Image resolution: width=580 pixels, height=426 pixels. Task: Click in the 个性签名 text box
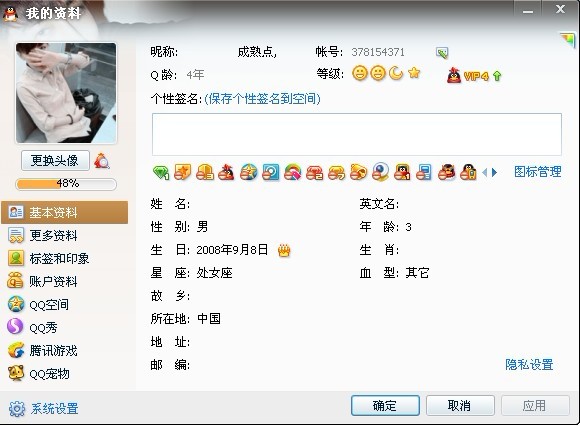coord(357,134)
